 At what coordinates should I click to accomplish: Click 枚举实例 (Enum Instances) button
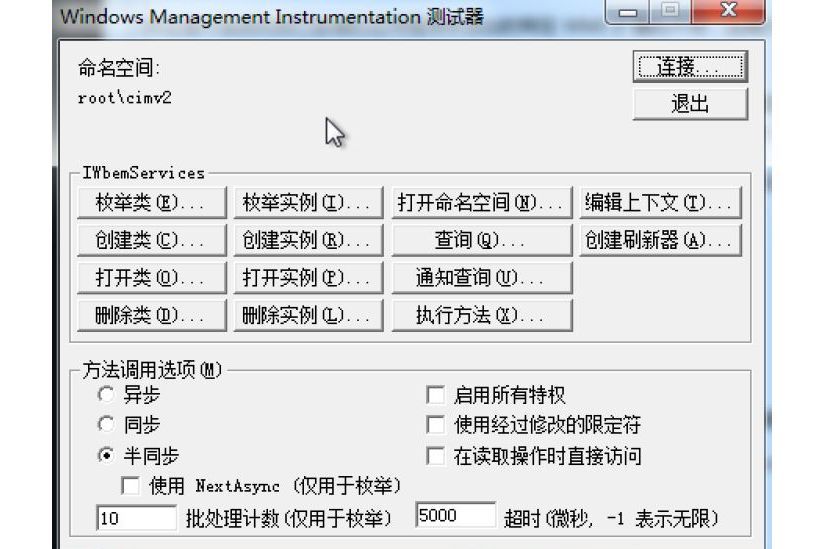(308, 203)
